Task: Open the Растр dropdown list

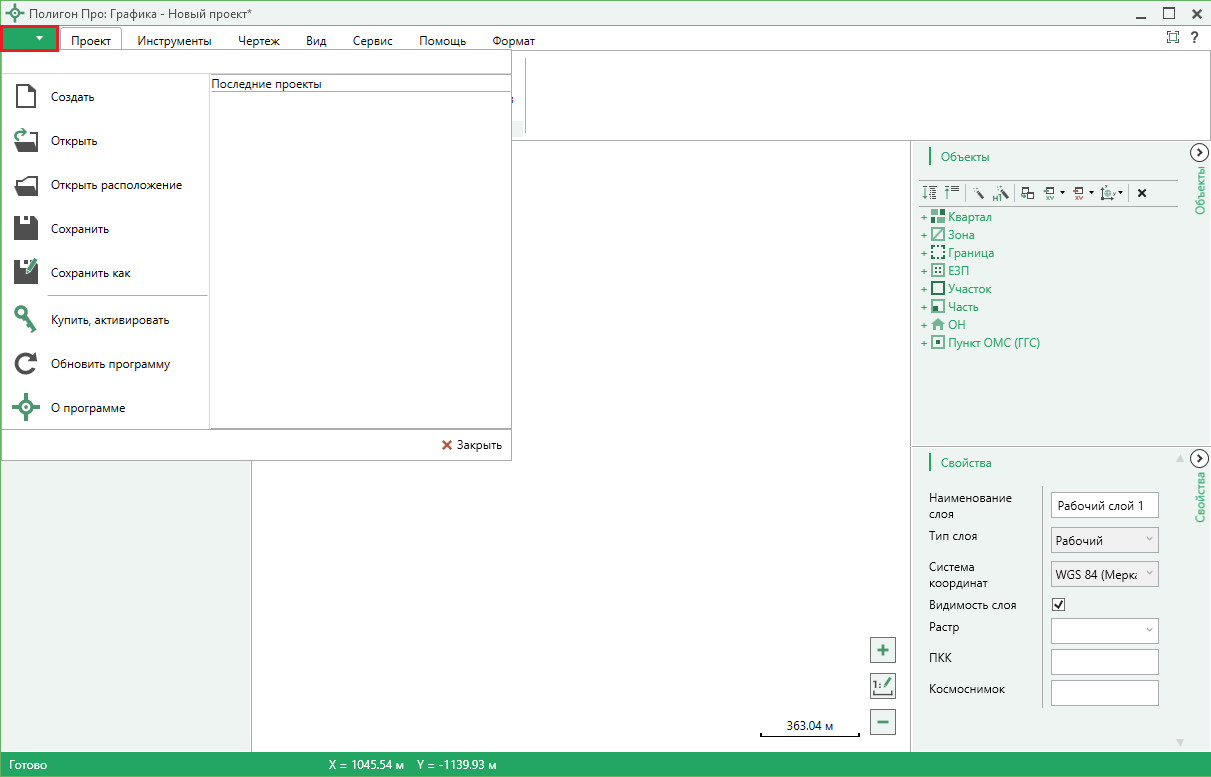Action: (1105, 630)
